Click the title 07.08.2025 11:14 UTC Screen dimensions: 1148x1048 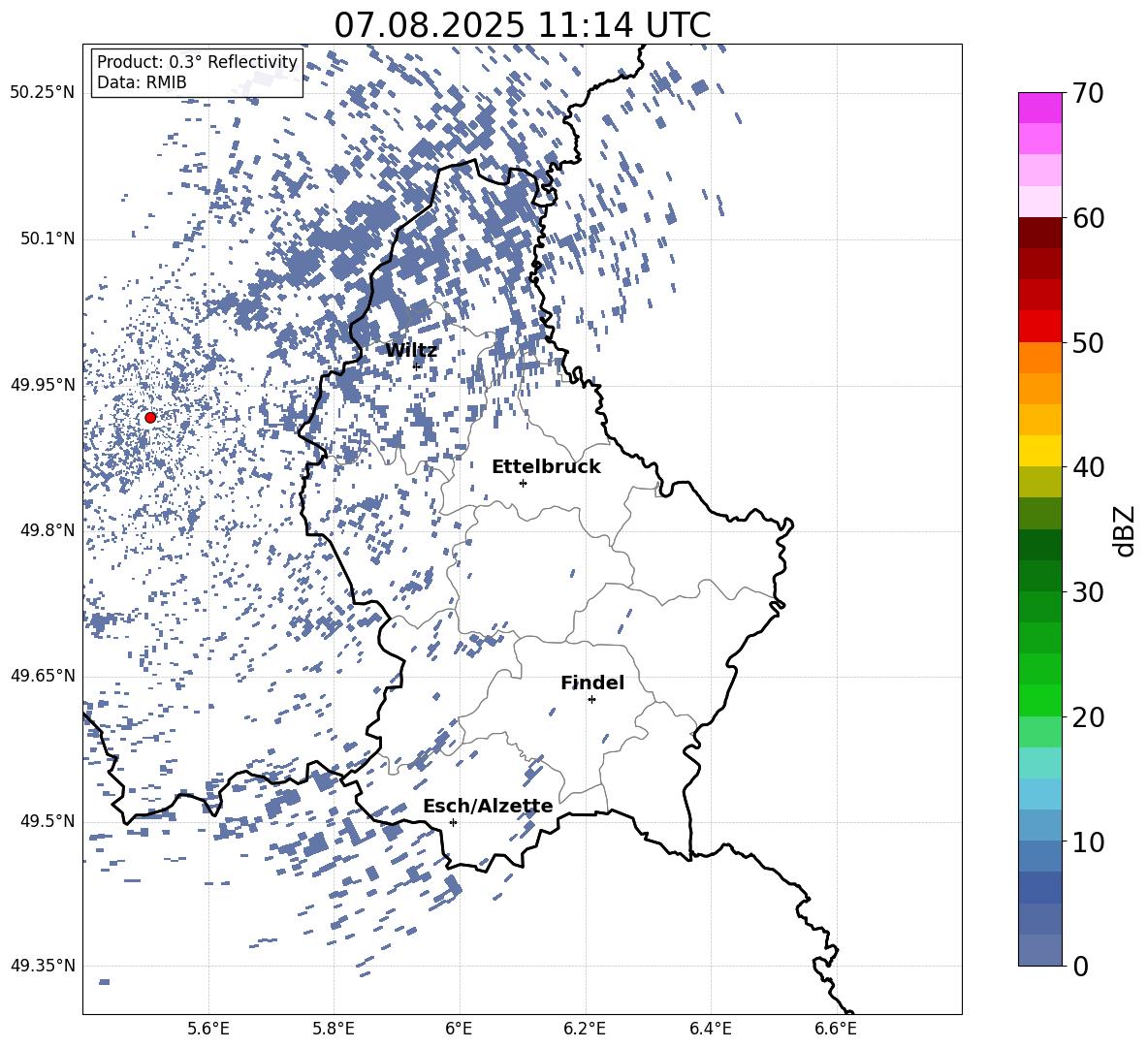click(x=522, y=25)
